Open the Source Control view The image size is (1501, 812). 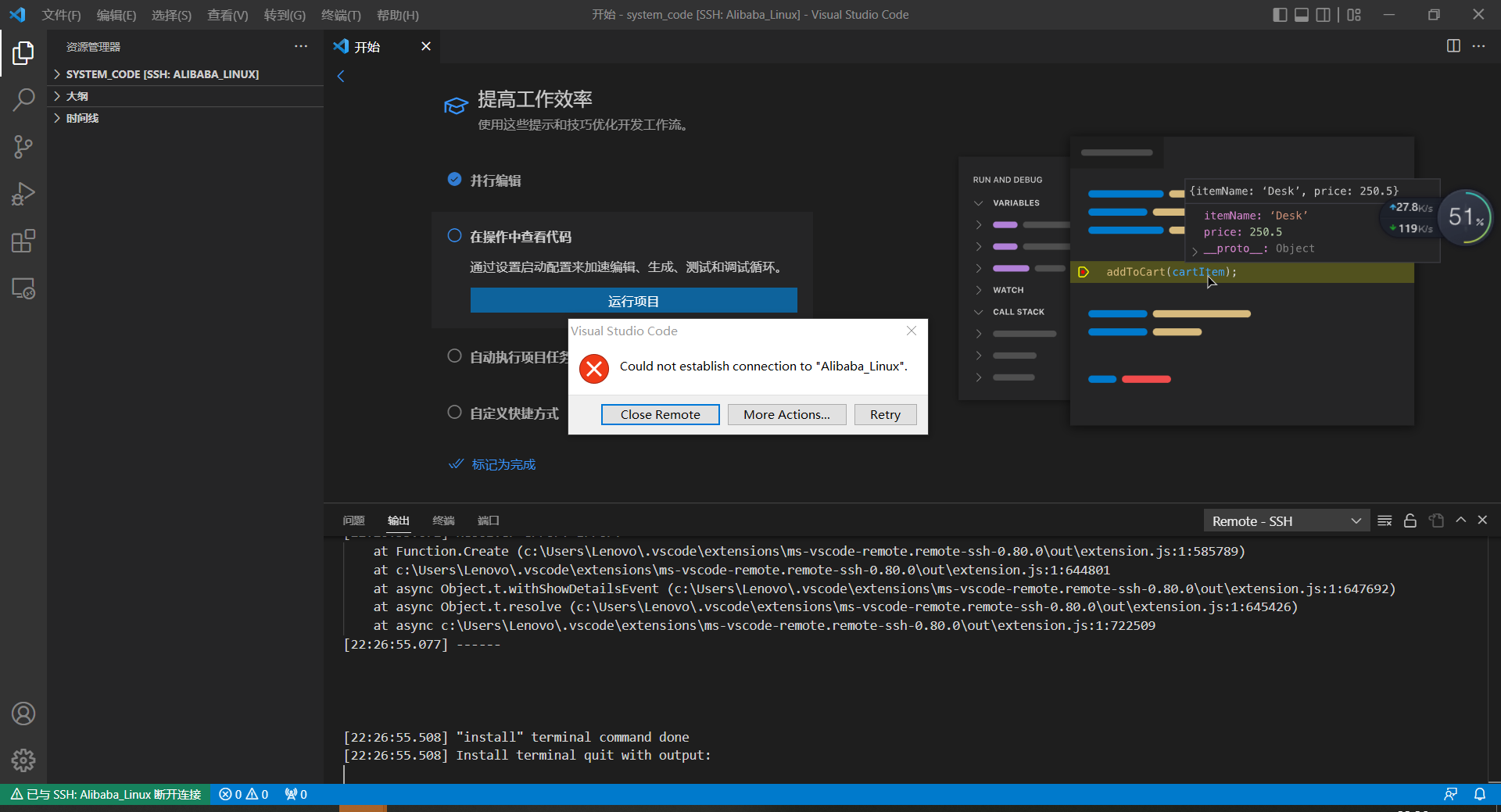tap(23, 147)
